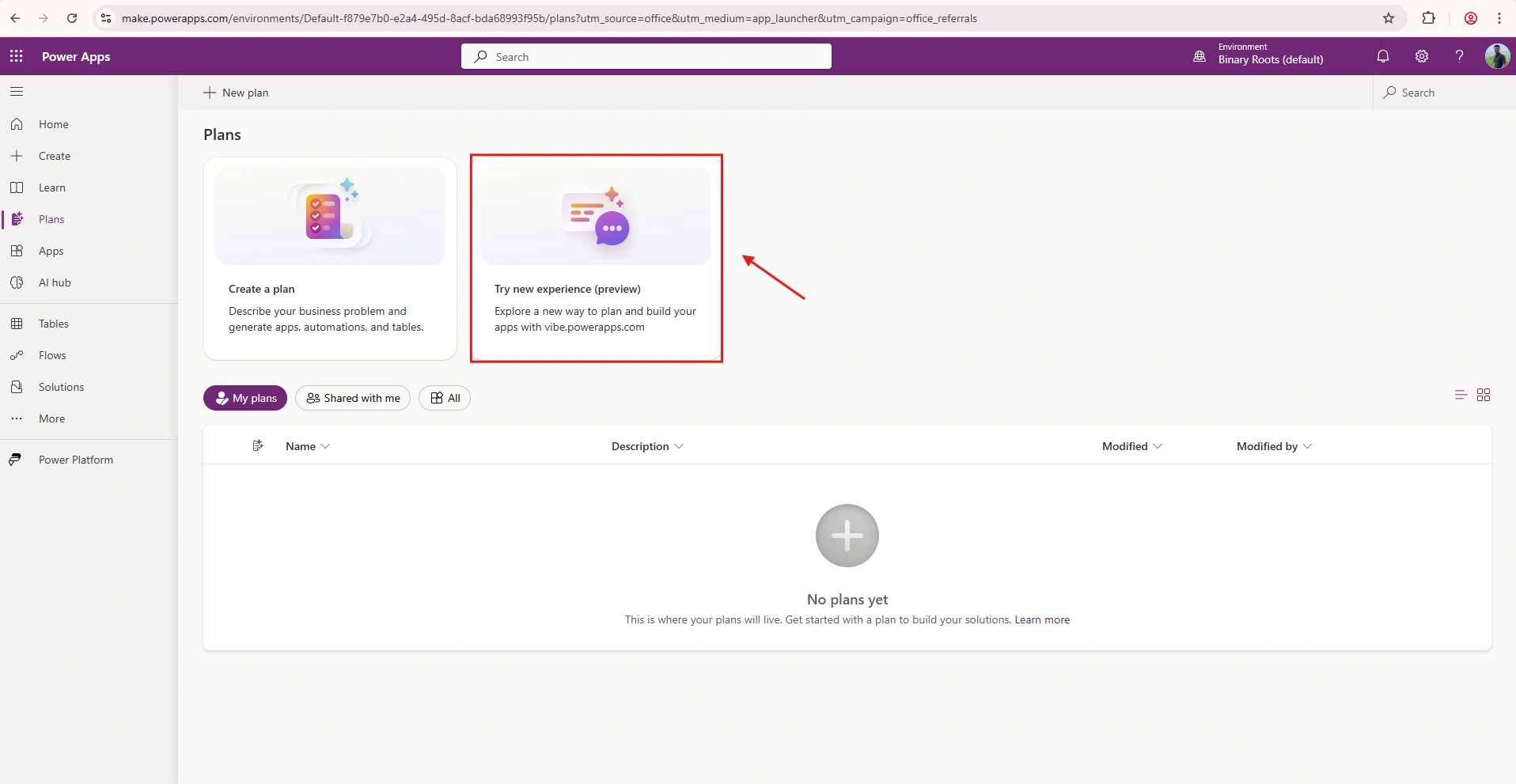Viewport: 1516px width, 784px height.
Task: Collapse the left navigation hamburger menu
Action: tap(17, 92)
